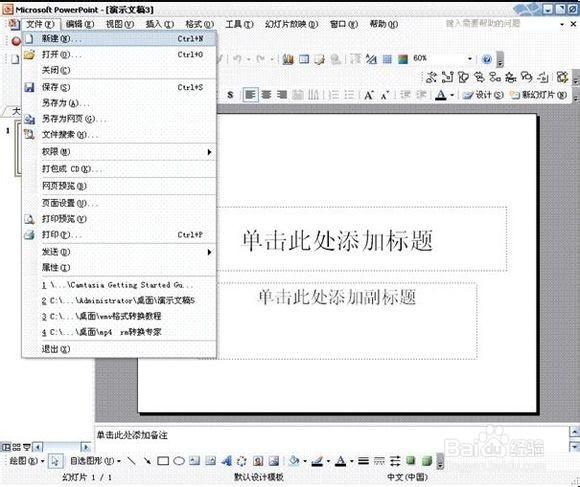Select the Arrow tool on Drawing toolbar
580x487 pixels.
(147, 461)
